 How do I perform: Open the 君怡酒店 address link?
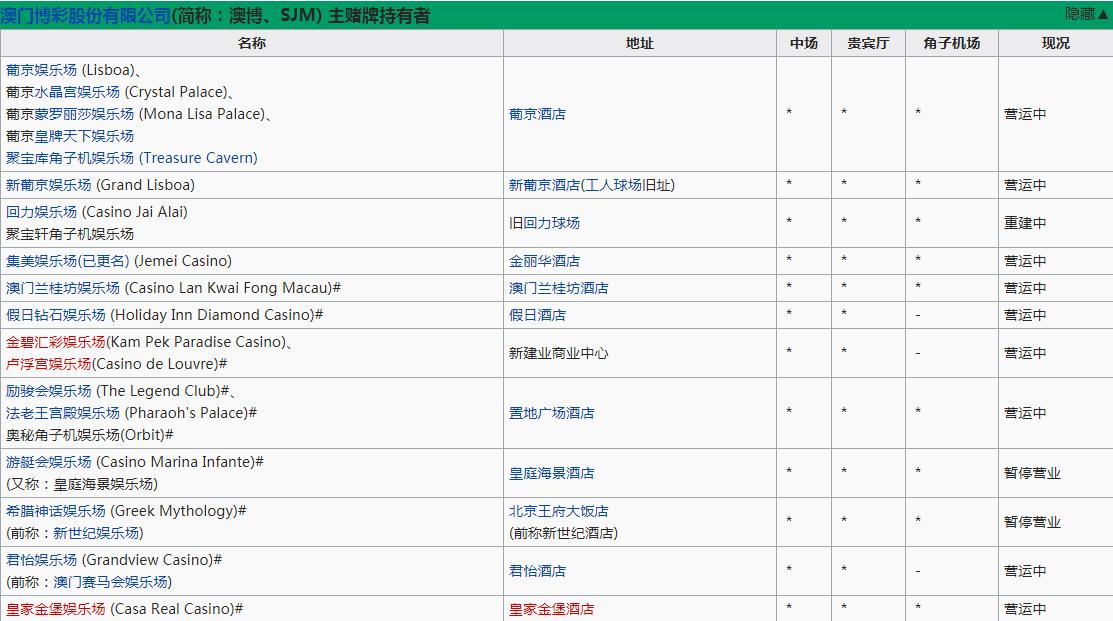point(537,571)
